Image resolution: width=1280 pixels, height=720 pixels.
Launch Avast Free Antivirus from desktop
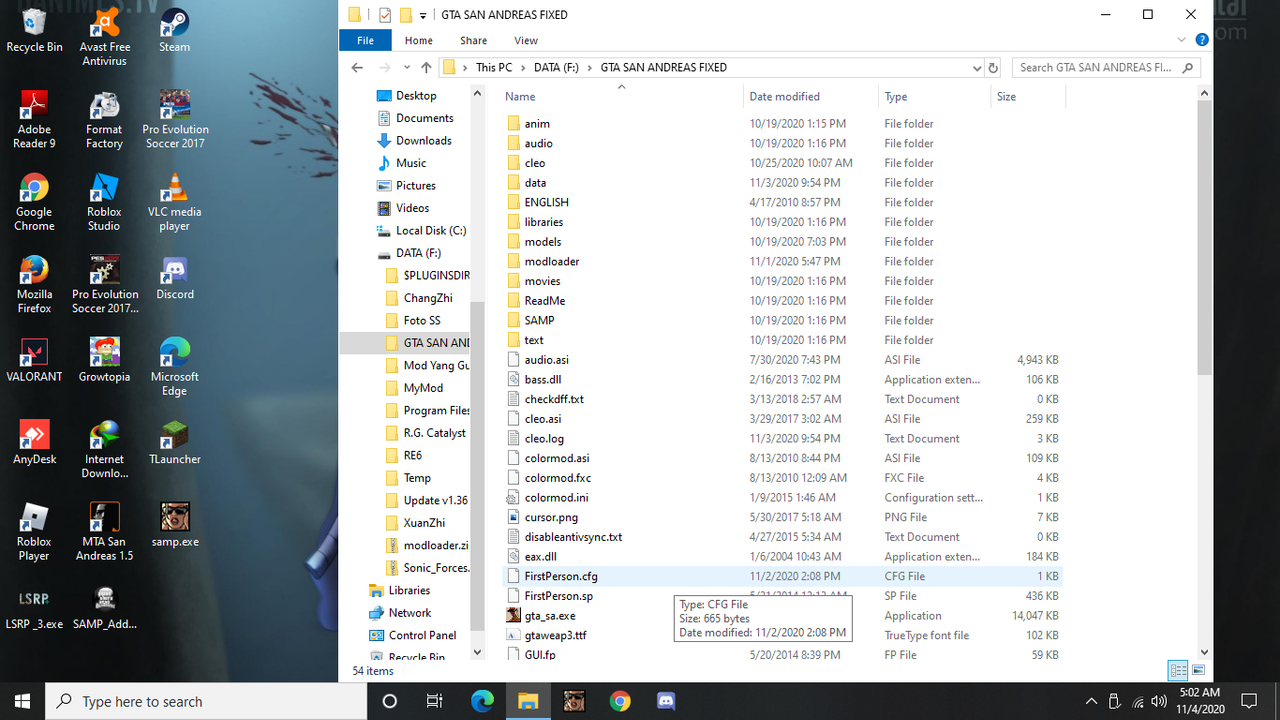(104, 37)
